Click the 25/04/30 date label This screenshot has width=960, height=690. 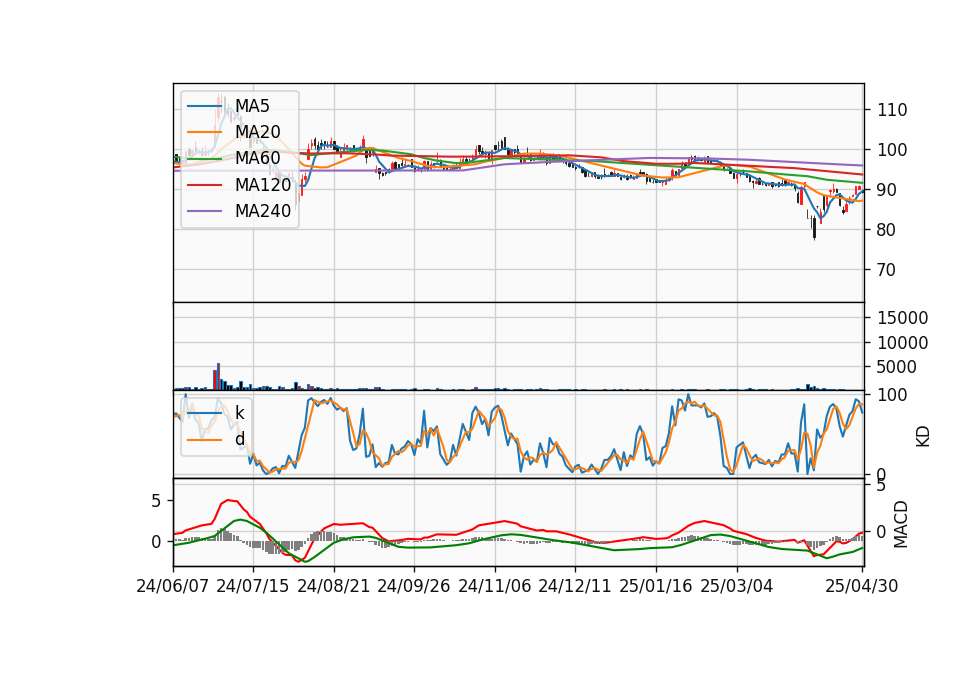coord(862,586)
